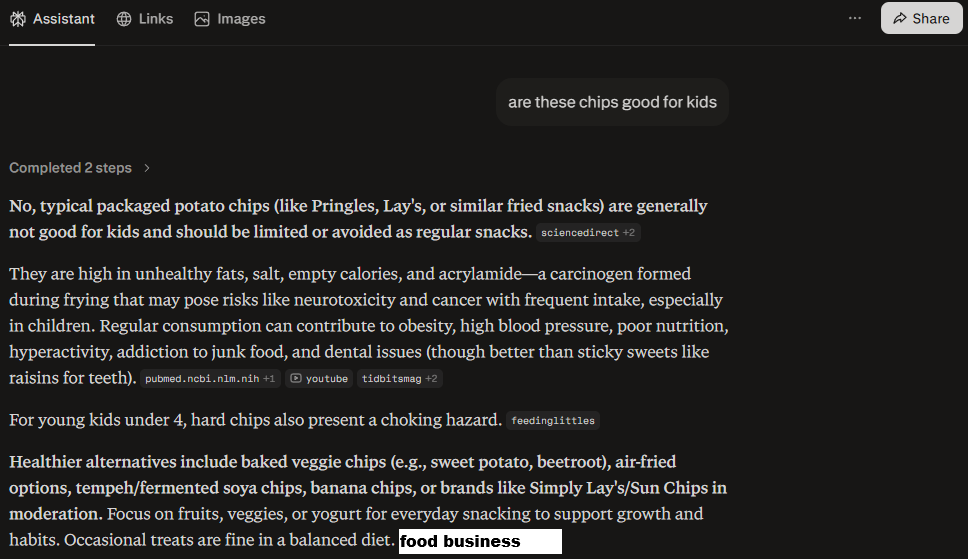Image resolution: width=968 pixels, height=559 pixels.
Task: Click the arrow icon inside Share button
Action: click(x=900, y=18)
